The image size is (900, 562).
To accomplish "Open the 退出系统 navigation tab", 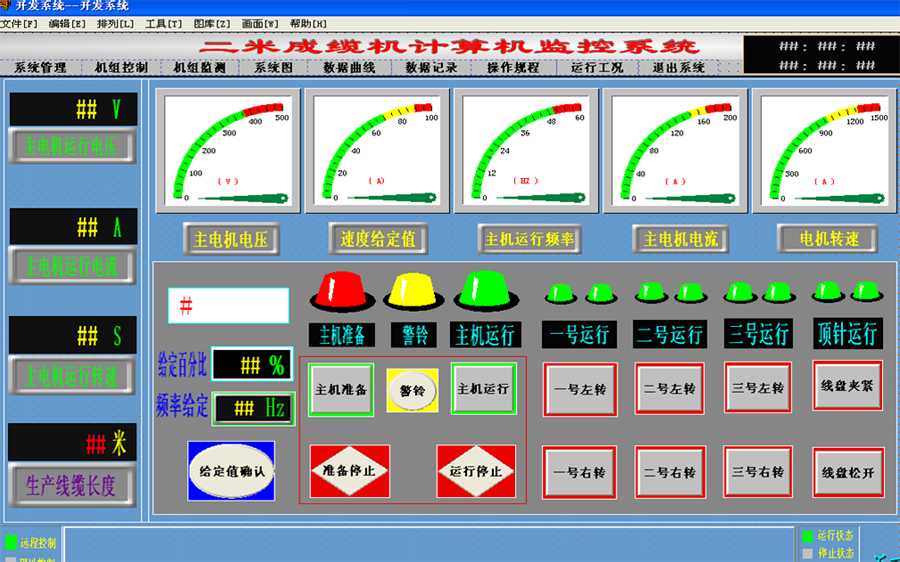I will coord(679,68).
